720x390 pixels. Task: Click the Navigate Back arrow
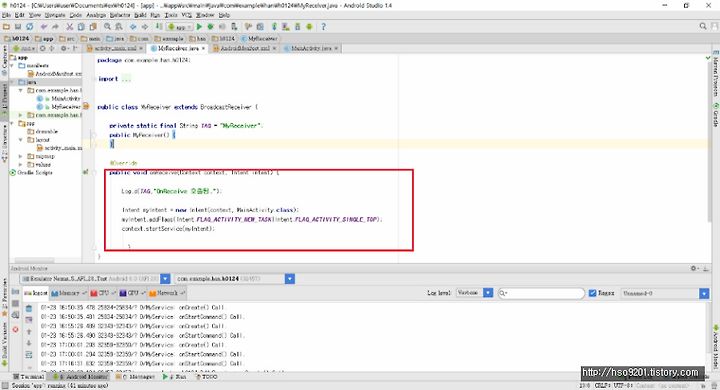tap(133, 27)
